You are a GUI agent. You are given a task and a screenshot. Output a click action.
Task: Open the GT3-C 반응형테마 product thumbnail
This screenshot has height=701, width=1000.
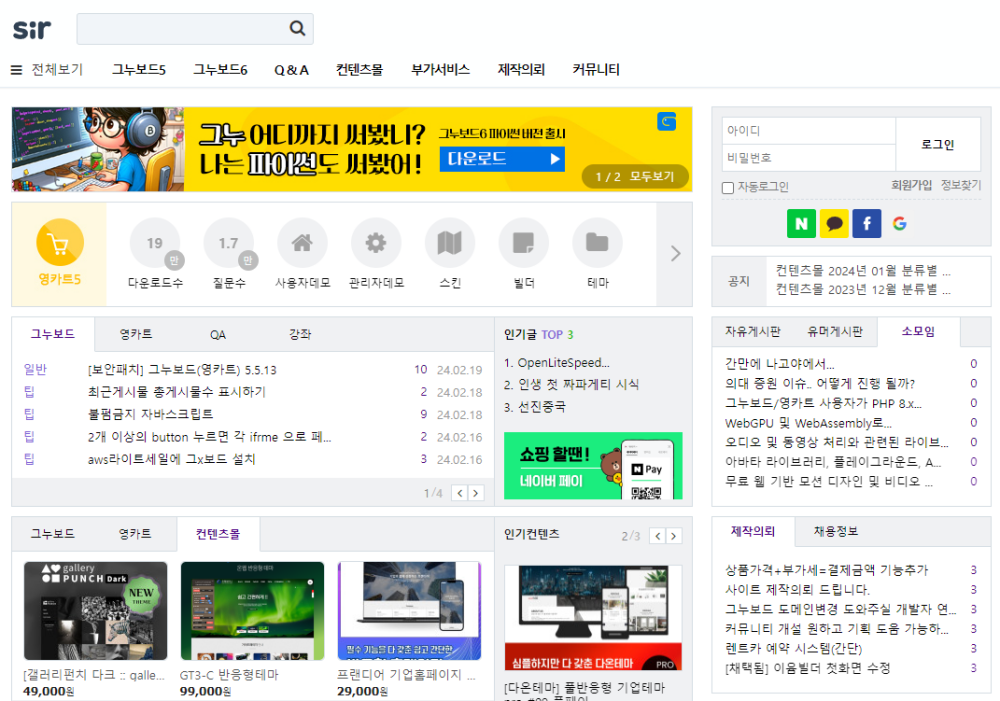pos(253,610)
